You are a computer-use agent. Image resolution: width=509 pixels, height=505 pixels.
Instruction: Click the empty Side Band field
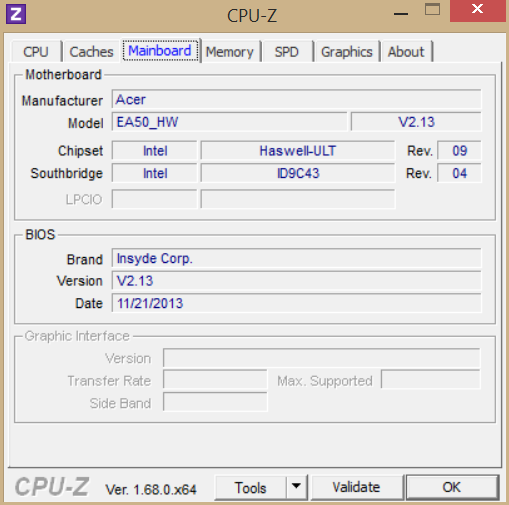tap(215, 402)
